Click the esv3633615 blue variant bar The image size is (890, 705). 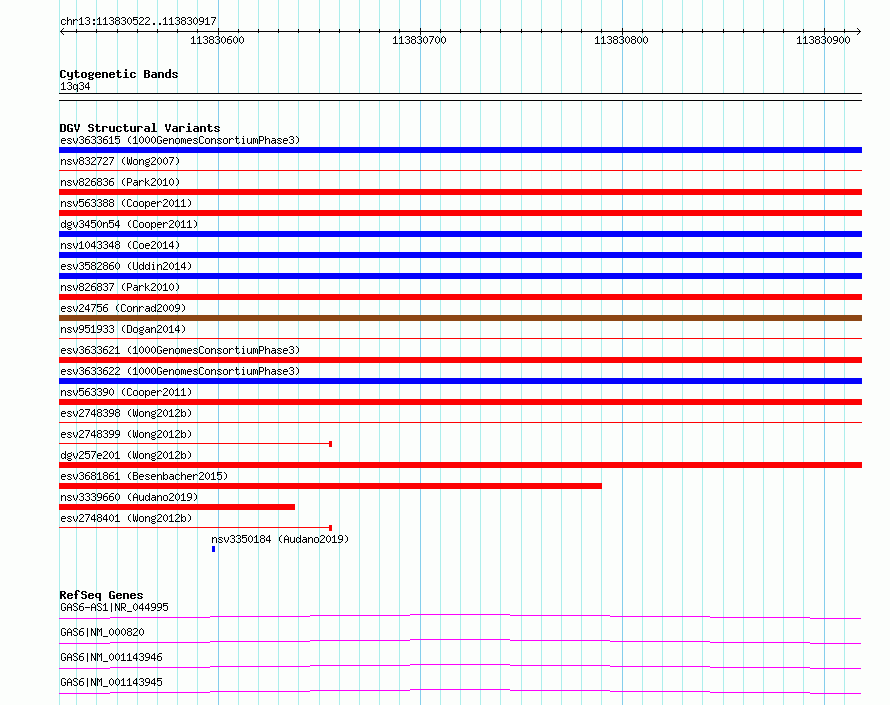pyautogui.click(x=460, y=150)
